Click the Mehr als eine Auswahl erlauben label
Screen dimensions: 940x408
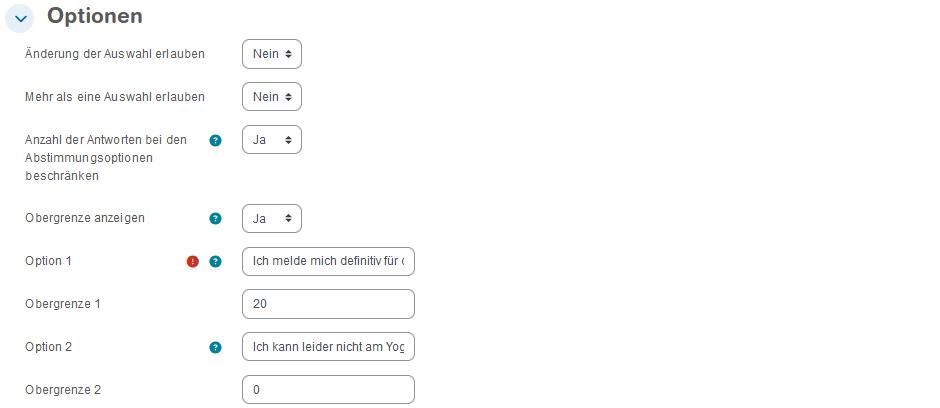pyautogui.click(x=115, y=97)
